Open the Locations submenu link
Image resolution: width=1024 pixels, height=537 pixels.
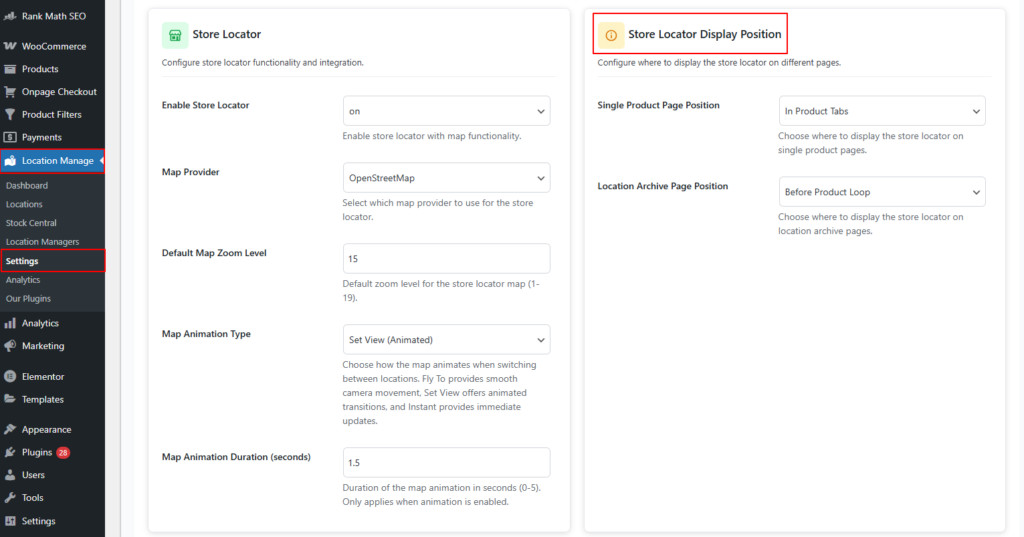pos(24,204)
